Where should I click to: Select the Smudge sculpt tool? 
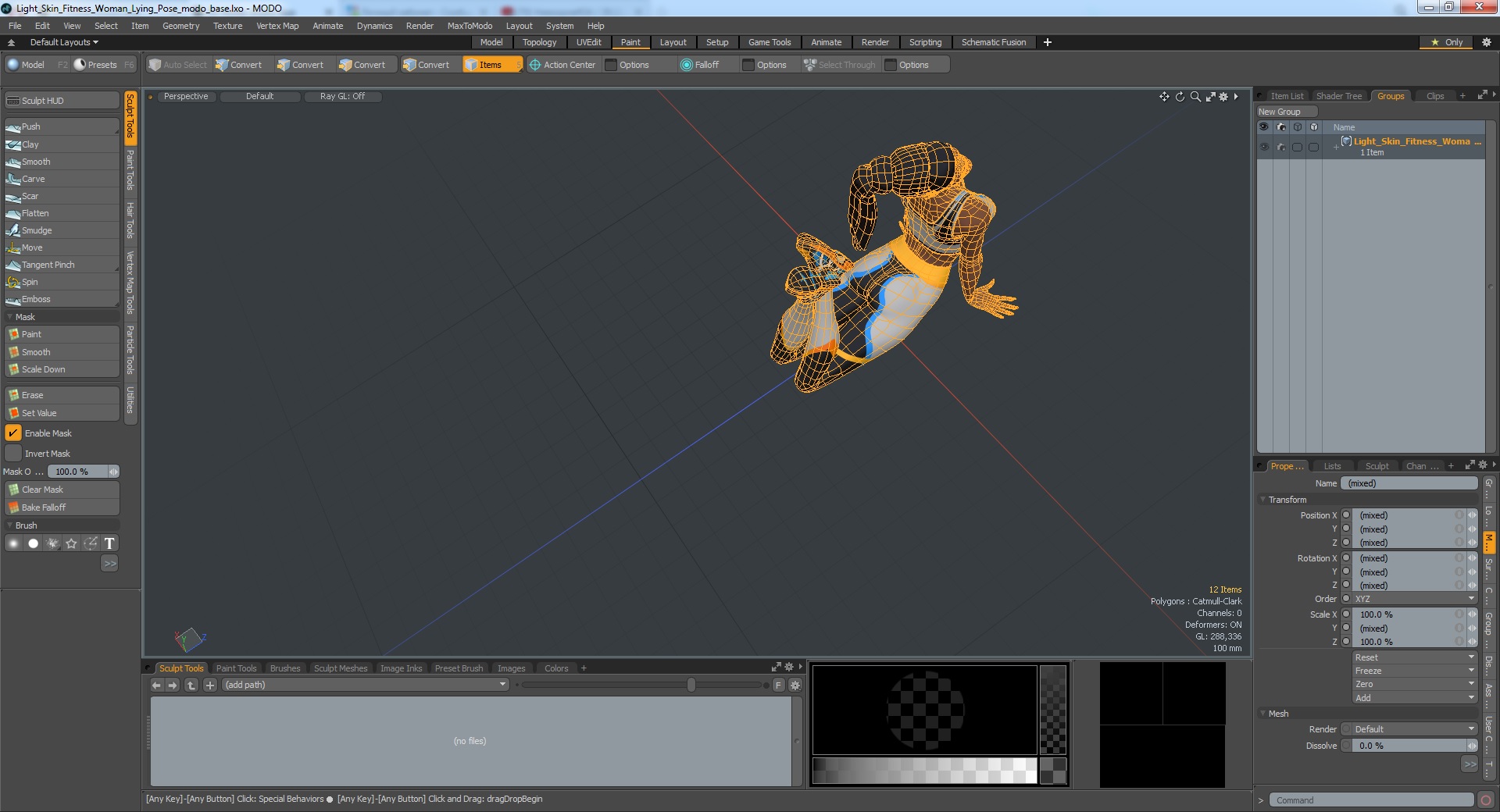61,230
